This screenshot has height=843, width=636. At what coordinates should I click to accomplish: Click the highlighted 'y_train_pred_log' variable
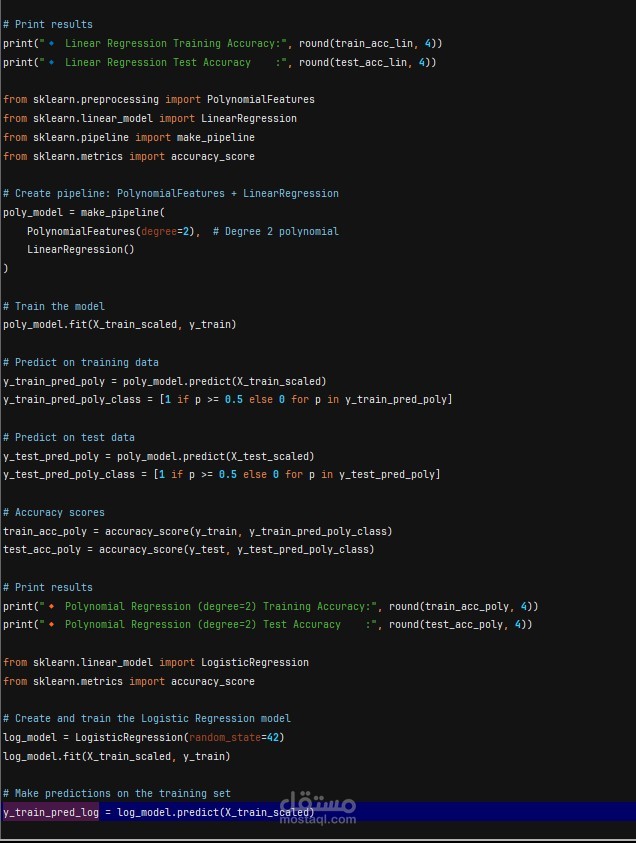tap(51, 812)
